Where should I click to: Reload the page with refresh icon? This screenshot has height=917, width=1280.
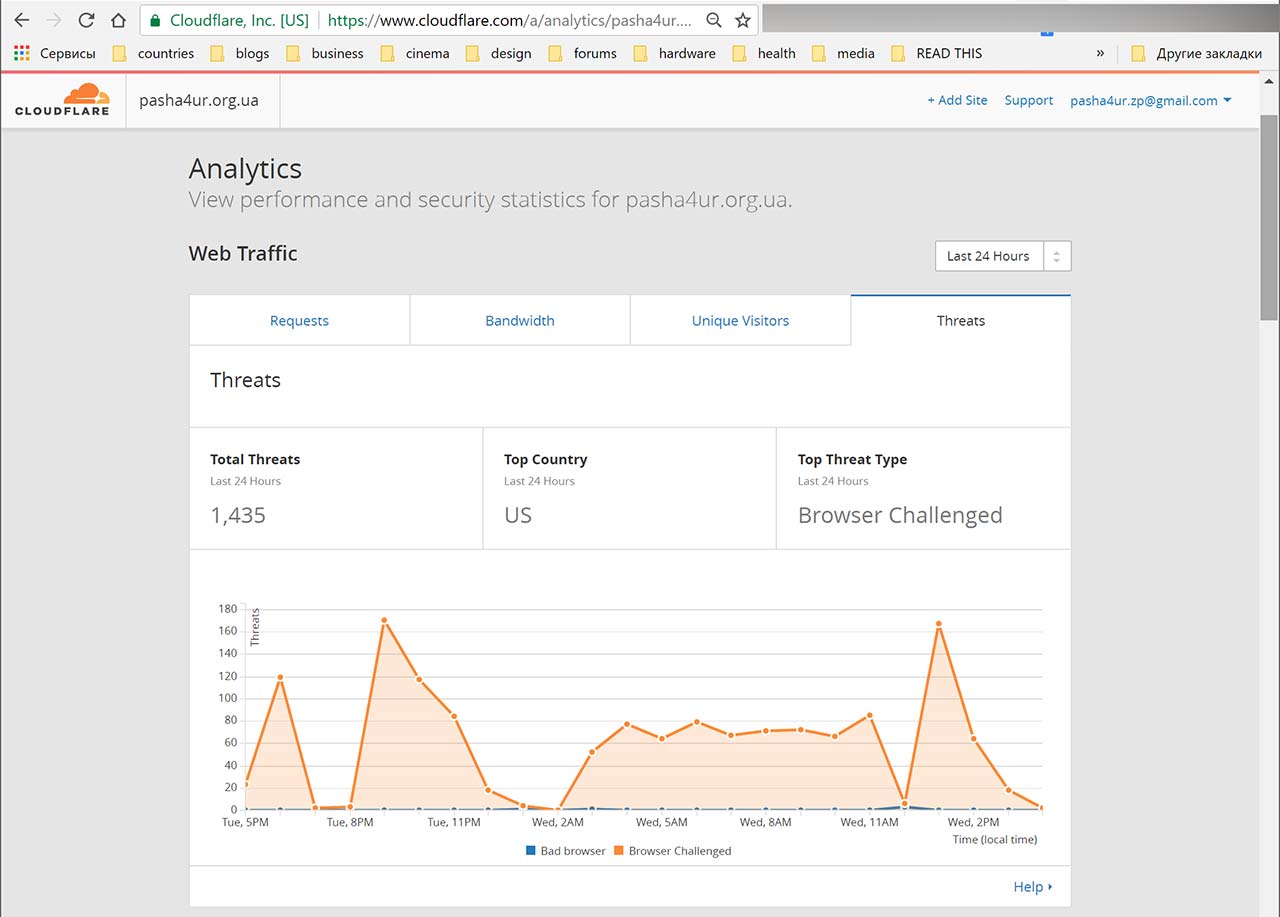pos(87,20)
